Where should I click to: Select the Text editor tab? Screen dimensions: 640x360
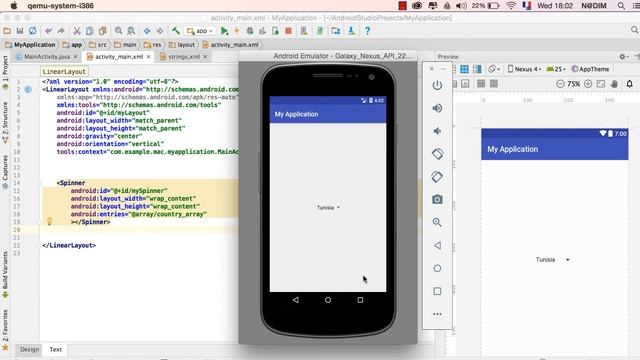56,349
